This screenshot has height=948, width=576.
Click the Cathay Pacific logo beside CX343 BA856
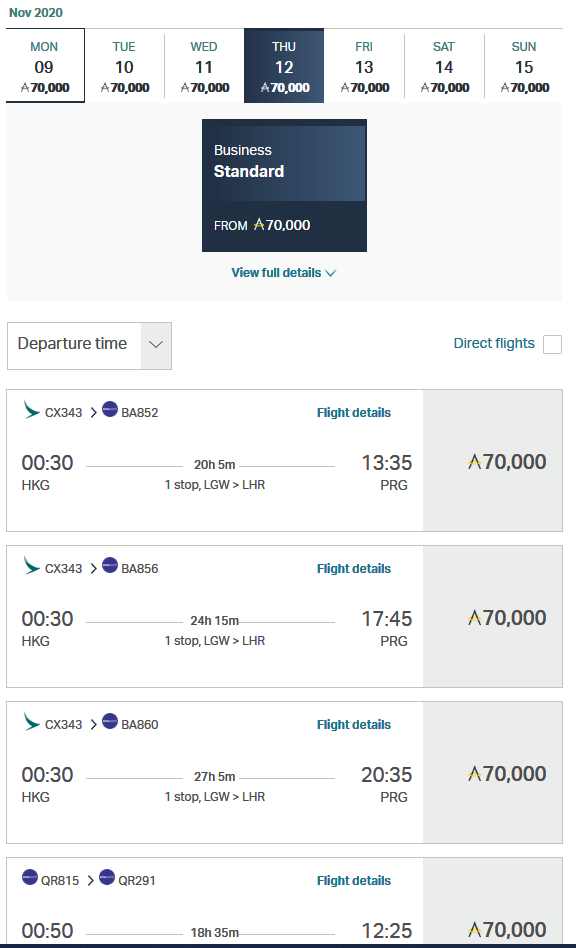(x=31, y=565)
